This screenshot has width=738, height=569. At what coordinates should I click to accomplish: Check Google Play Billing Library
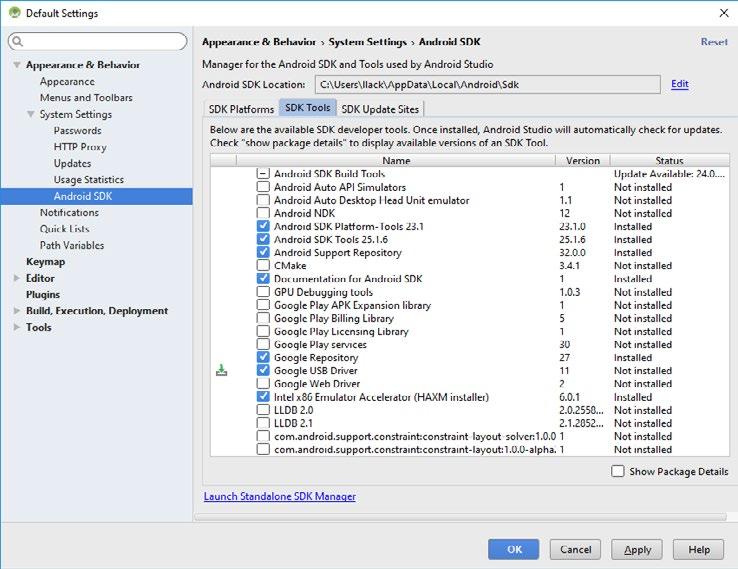pos(263,318)
